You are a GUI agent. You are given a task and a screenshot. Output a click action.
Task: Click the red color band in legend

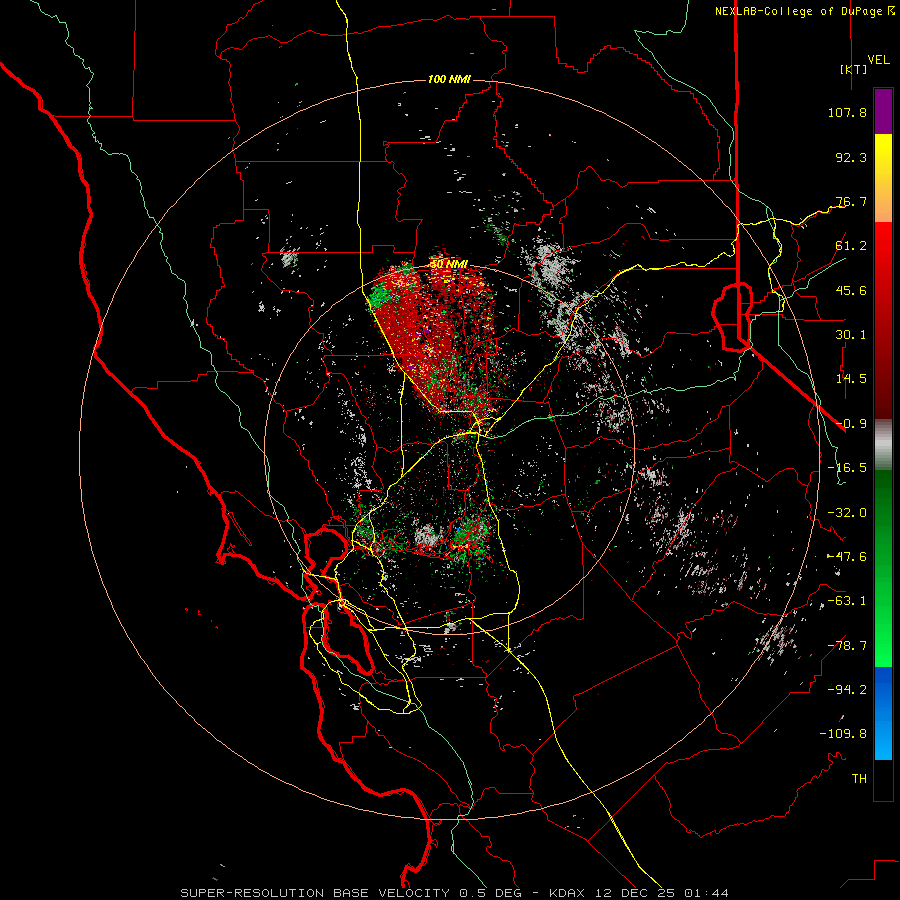coord(883,320)
